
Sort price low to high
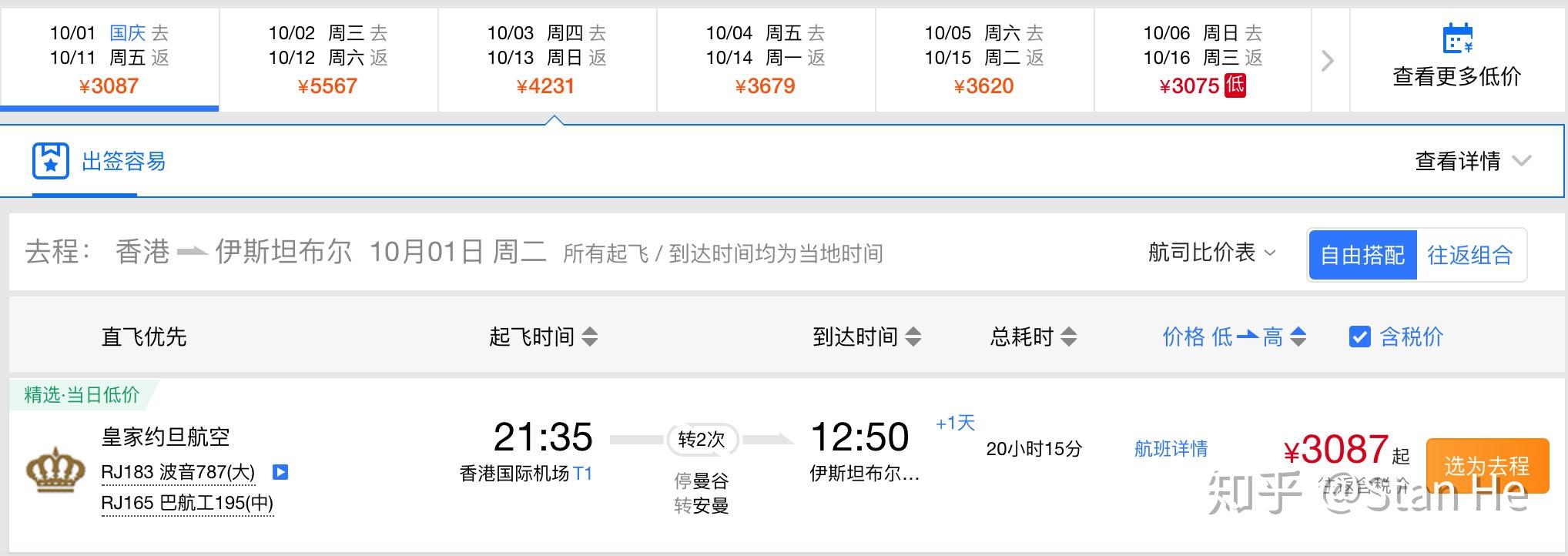(1234, 337)
